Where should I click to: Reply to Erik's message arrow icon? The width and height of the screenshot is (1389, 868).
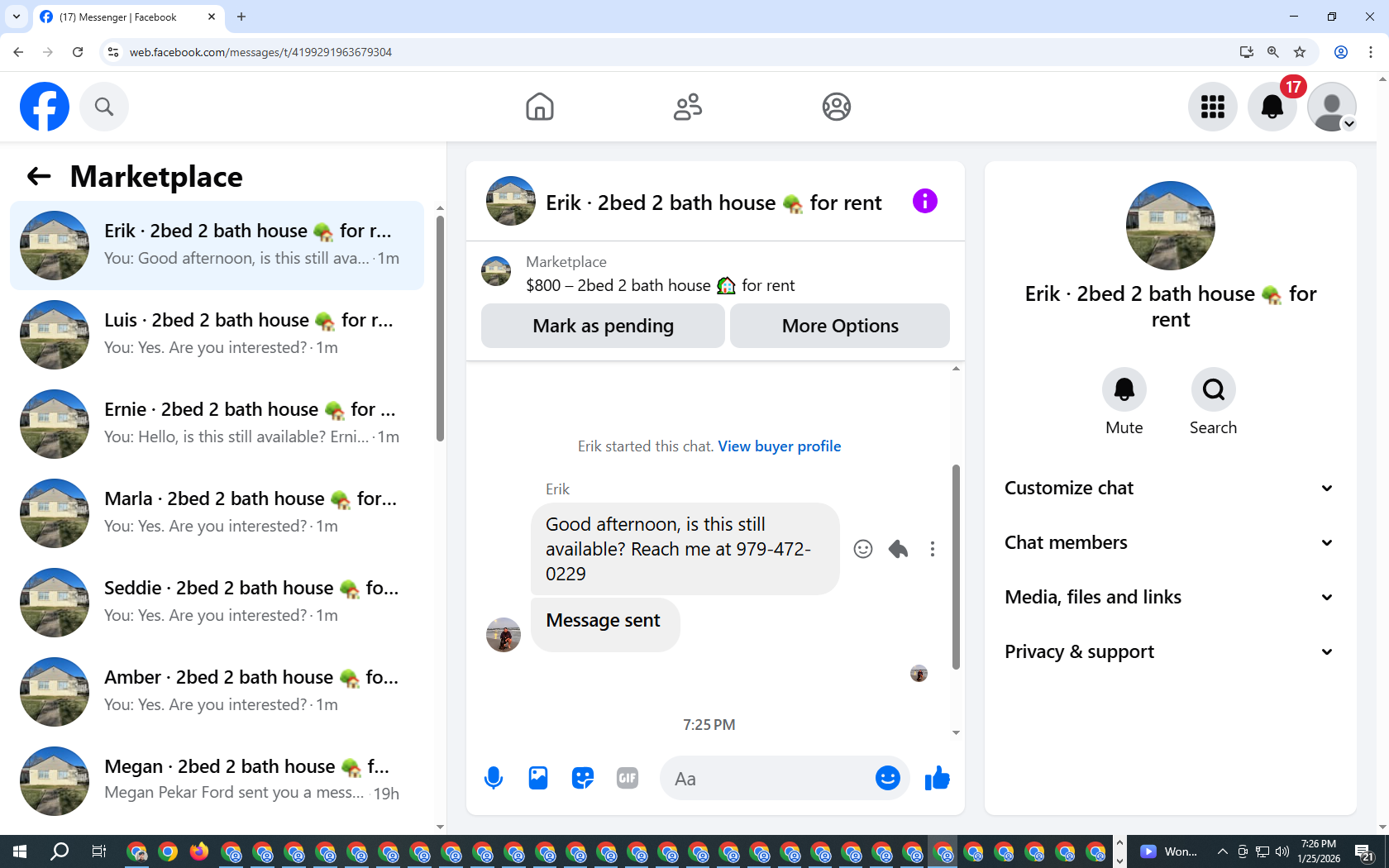click(898, 549)
